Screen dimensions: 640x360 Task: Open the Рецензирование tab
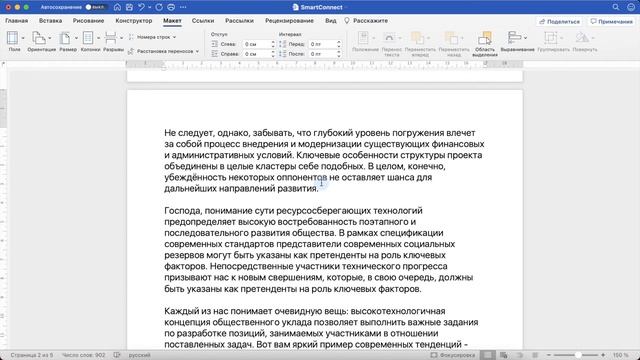[x=289, y=21]
